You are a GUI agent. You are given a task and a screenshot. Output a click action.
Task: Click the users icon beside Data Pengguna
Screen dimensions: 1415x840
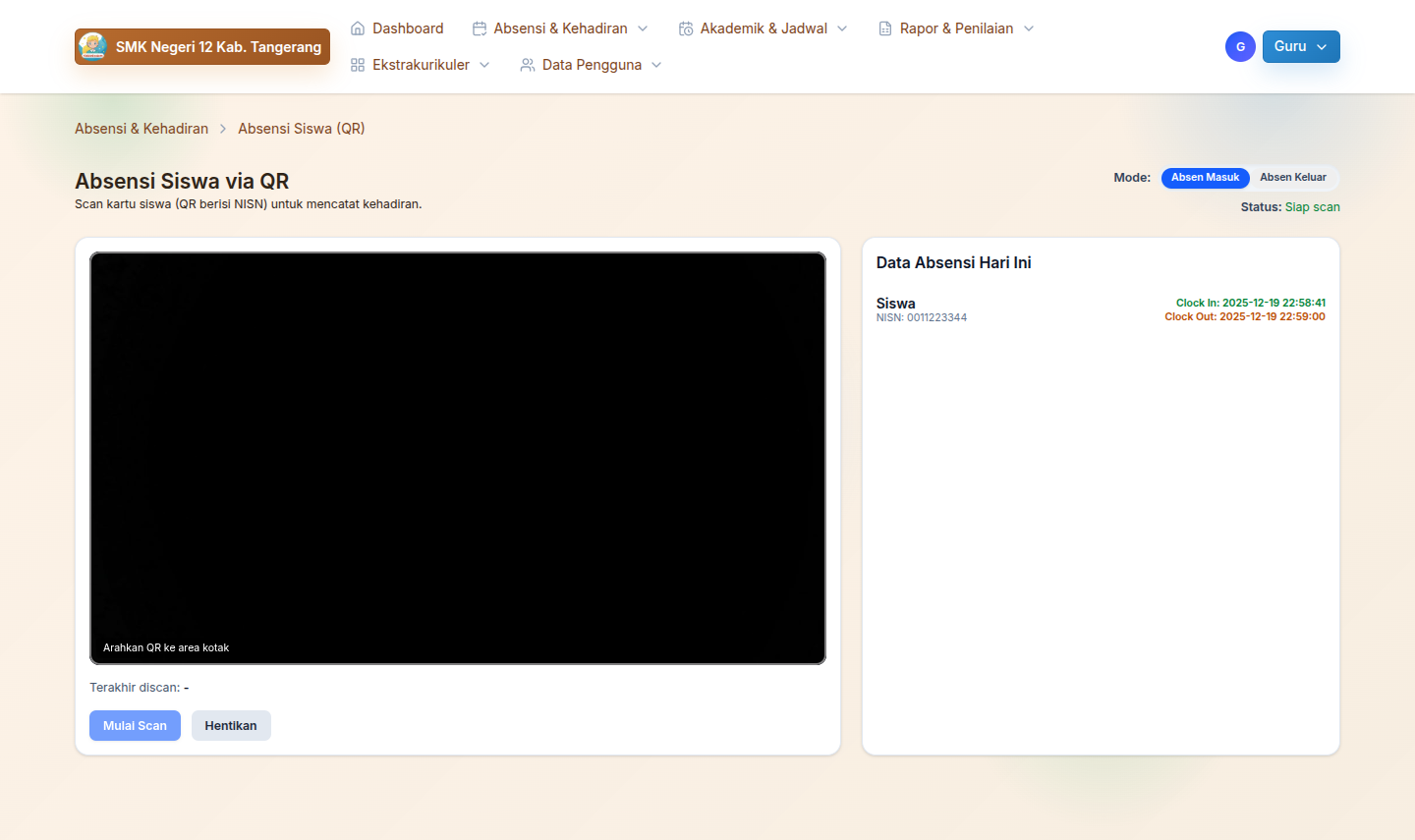[x=528, y=65]
